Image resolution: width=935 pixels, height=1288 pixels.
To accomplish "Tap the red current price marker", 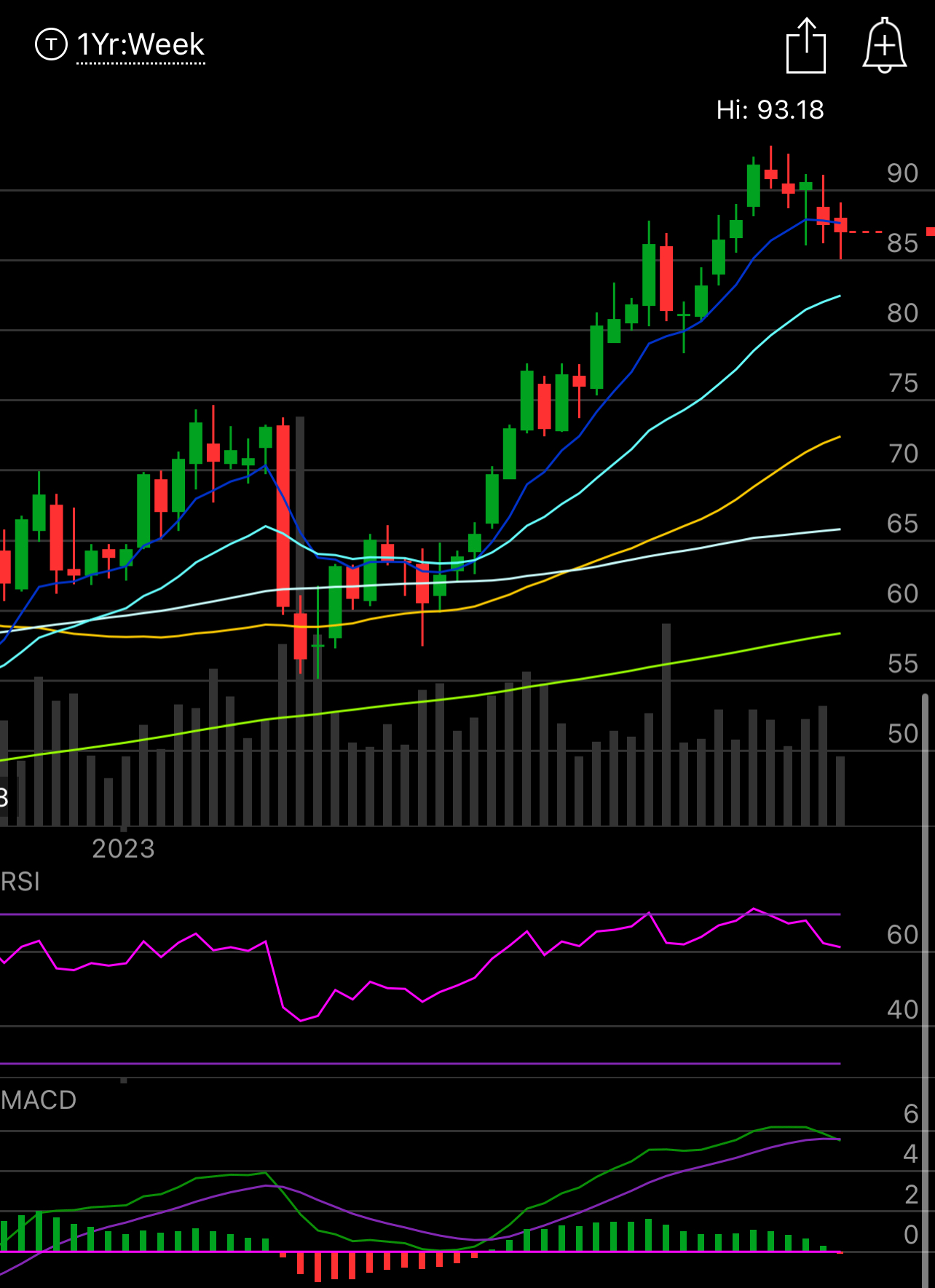I will pyautogui.click(x=931, y=232).
